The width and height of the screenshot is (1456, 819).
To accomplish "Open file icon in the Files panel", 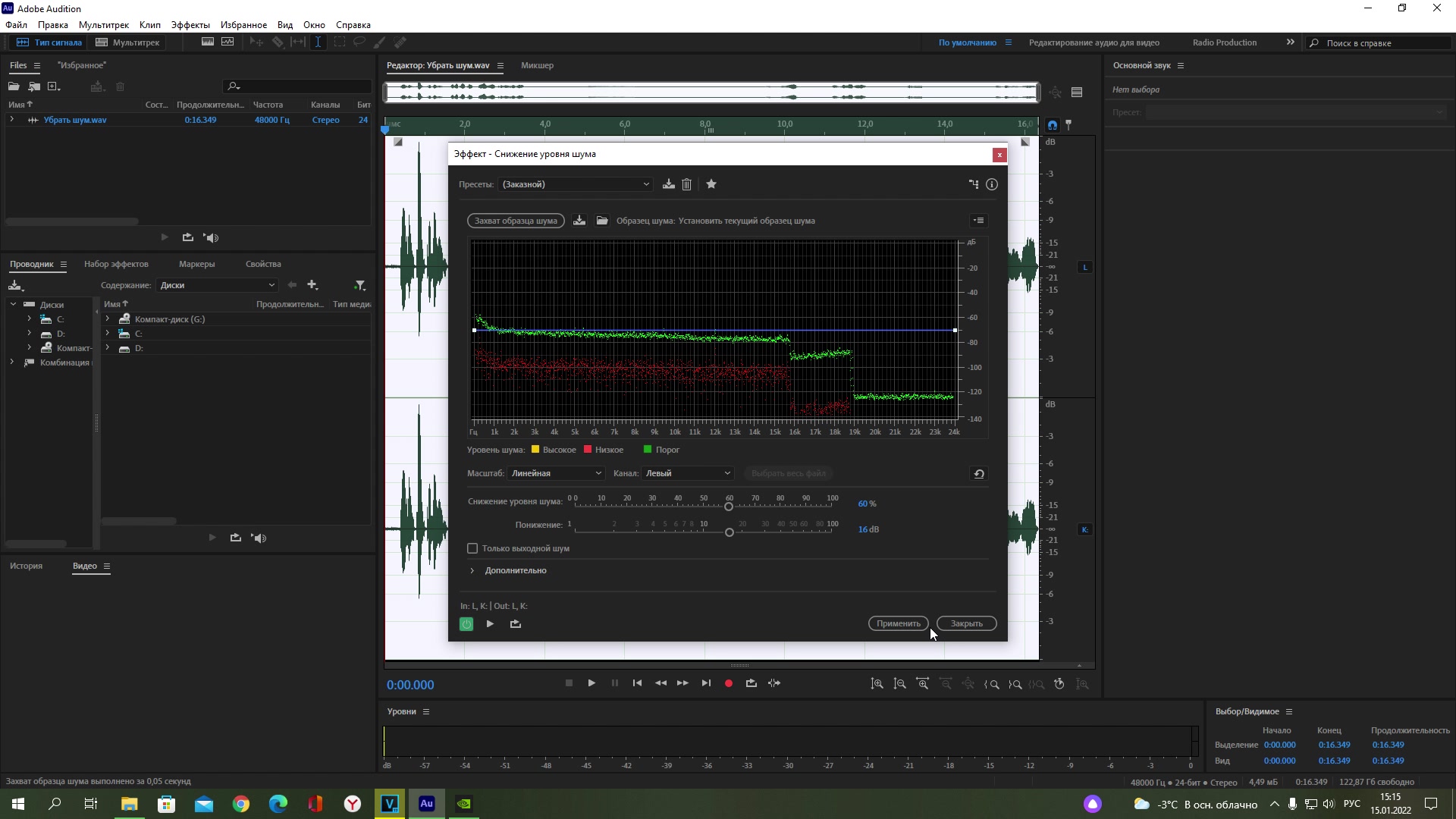I will pos(14,86).
